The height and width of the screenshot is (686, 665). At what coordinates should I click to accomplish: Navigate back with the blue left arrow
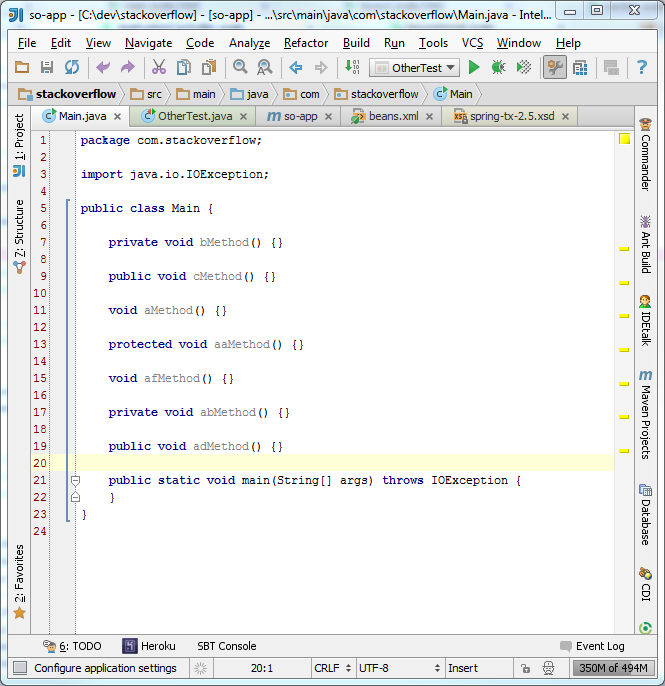pyautogui.click(x=296, y=67)
